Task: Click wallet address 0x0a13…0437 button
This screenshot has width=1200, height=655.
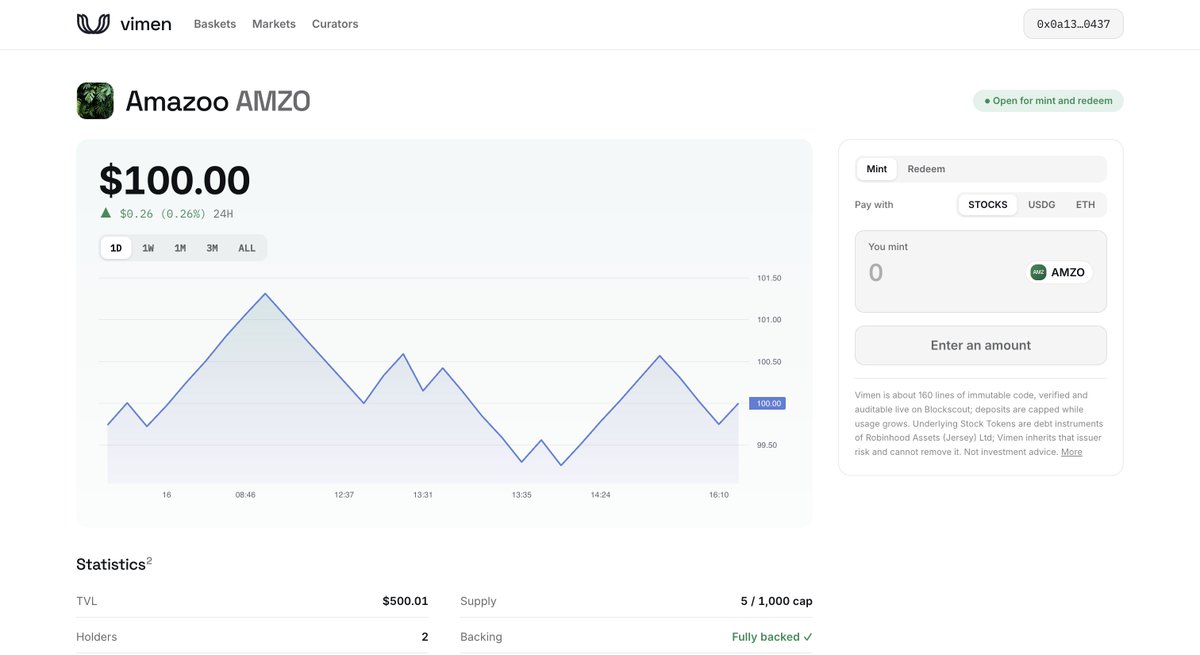Action: coord(1073,24)
